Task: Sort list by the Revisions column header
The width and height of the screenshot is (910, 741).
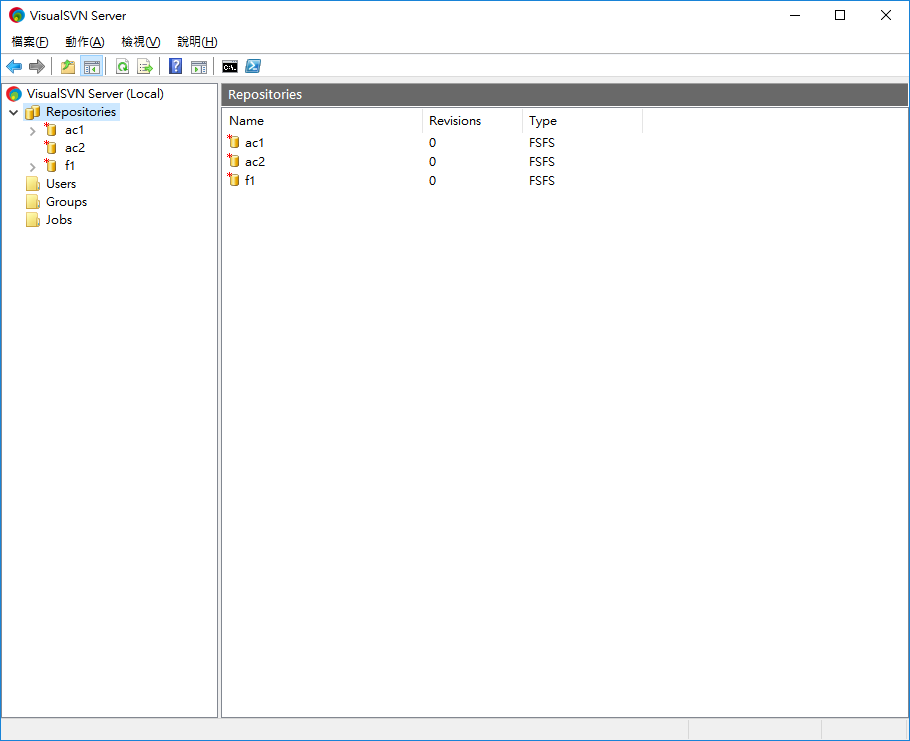Action: point(472,121)
